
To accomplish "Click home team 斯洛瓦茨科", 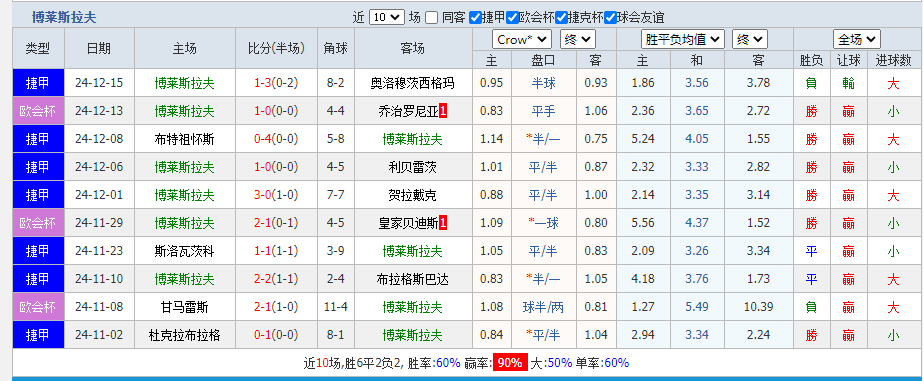I will [x=185, y=251].
